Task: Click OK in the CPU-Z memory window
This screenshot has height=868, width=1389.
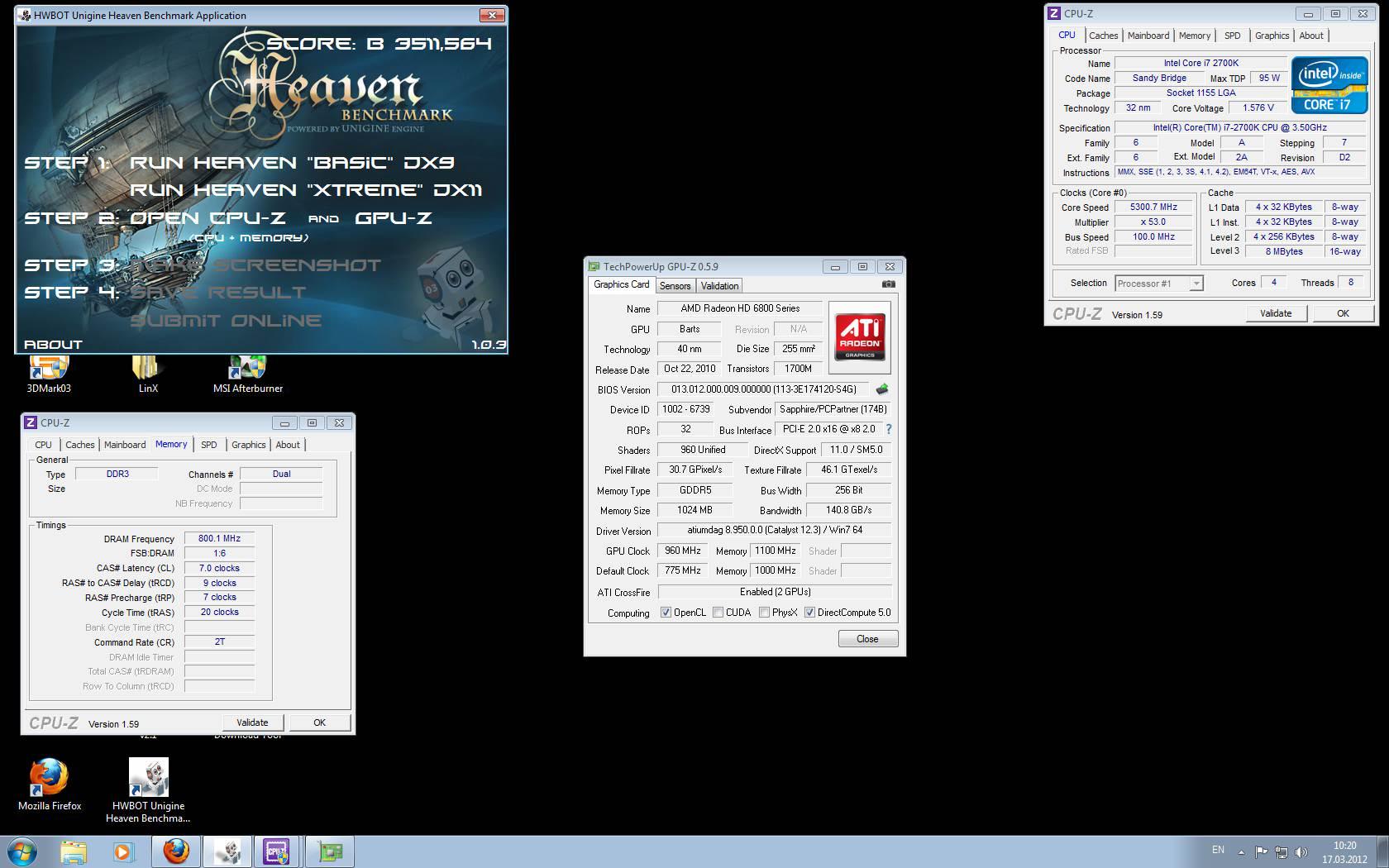Action: (x=319, y=723)
